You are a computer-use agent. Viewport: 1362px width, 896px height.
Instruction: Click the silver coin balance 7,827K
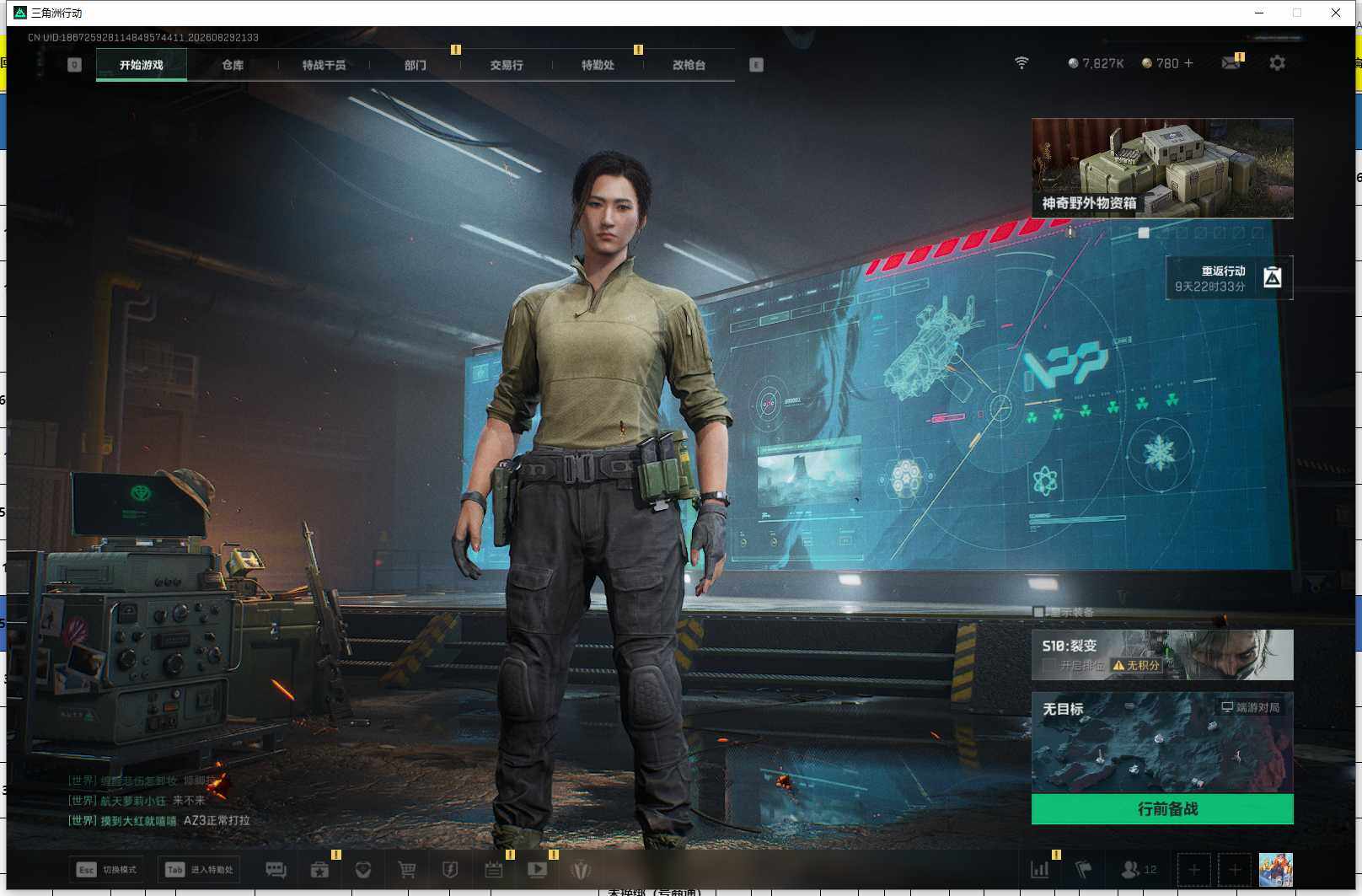[1096, 63]
